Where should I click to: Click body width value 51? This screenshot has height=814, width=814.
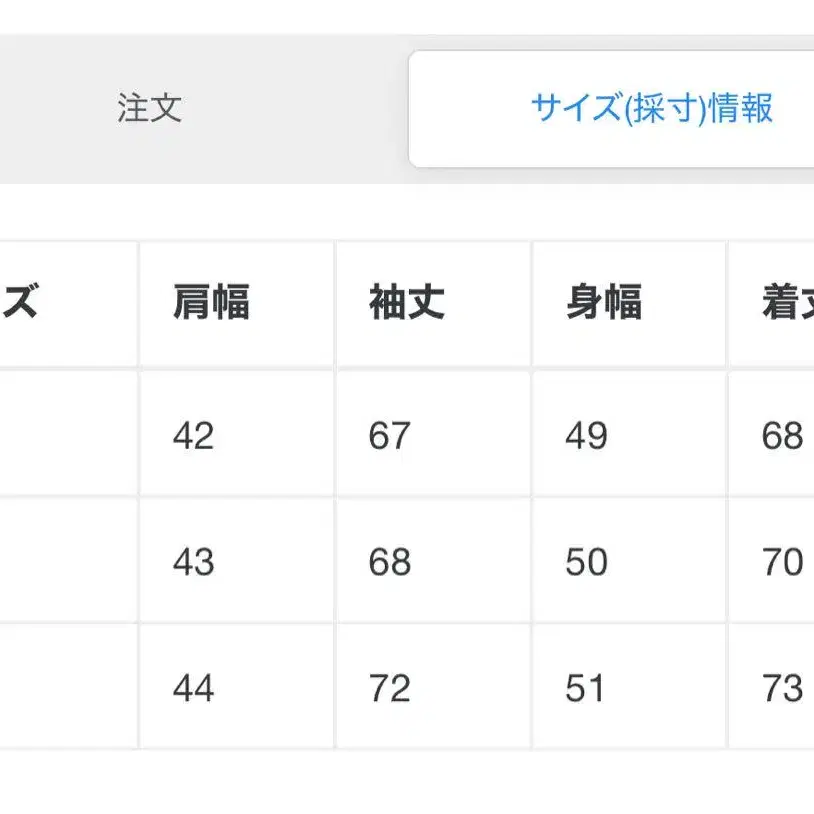[x=586, y=687]
